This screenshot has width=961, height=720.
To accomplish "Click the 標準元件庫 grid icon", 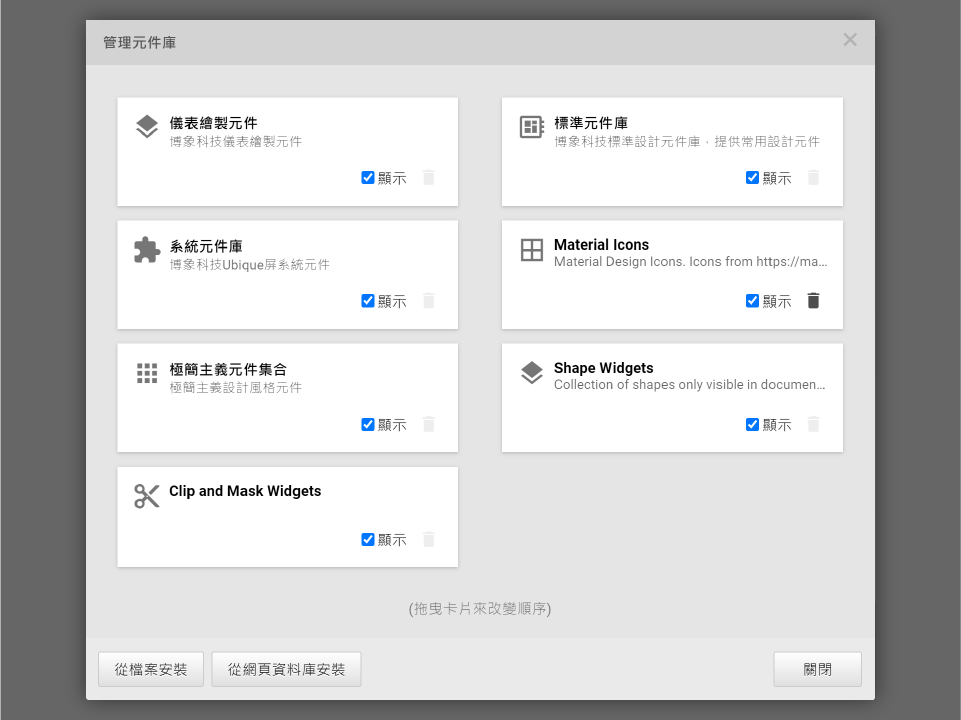I will 531,125.
